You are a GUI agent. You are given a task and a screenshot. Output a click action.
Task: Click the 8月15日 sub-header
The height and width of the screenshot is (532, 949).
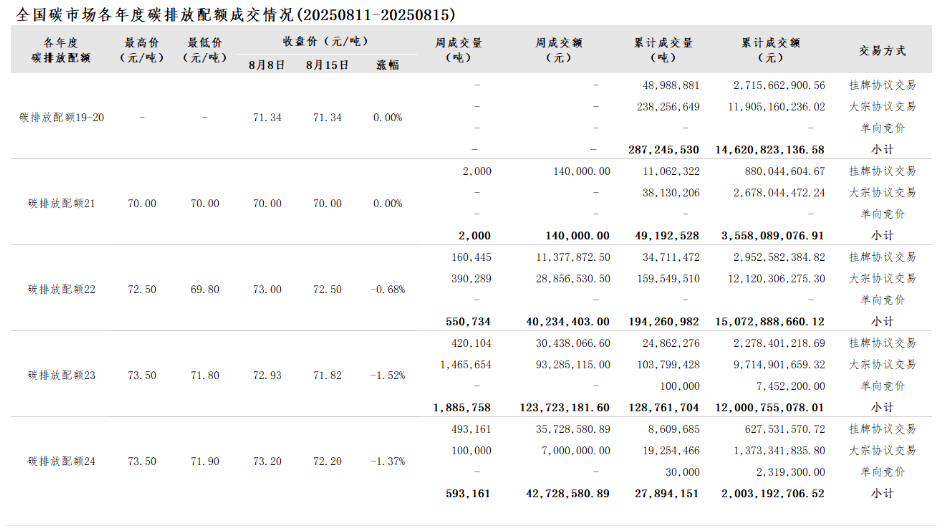click(327, 64)
